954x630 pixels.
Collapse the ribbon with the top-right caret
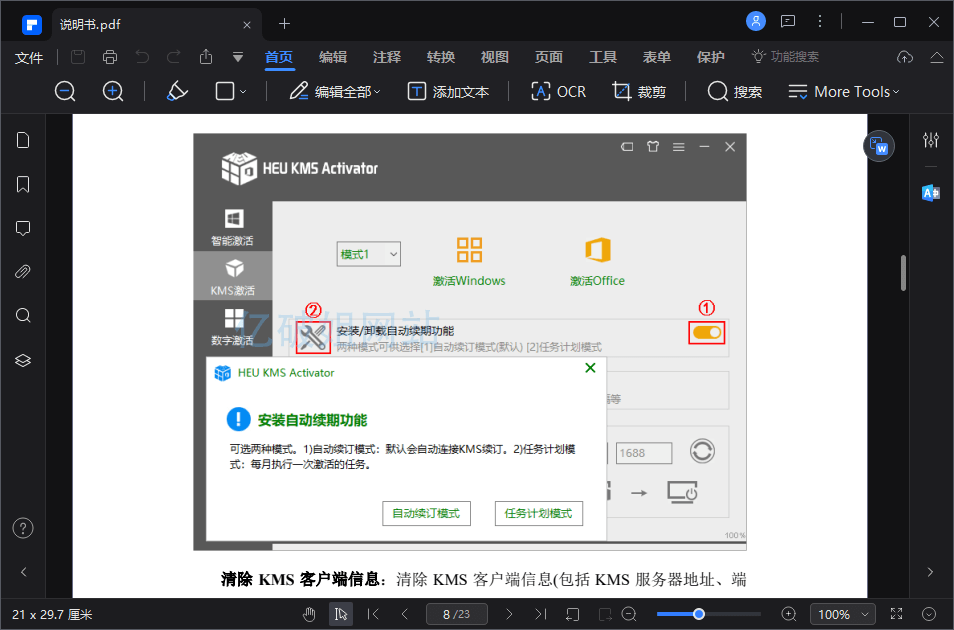[x=937, y=57]
